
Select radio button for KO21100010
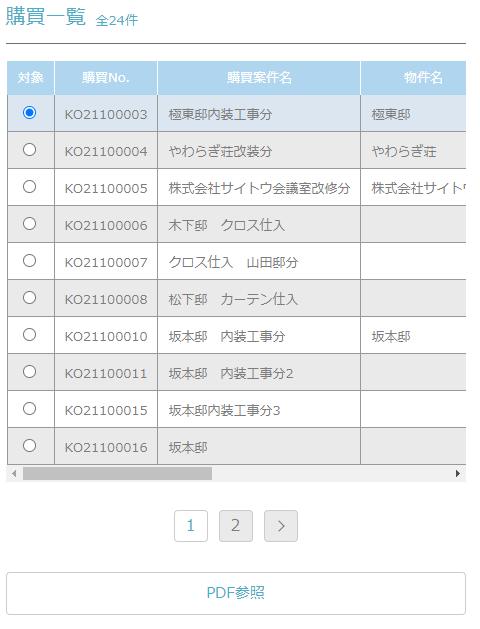(x=29, y=335)
